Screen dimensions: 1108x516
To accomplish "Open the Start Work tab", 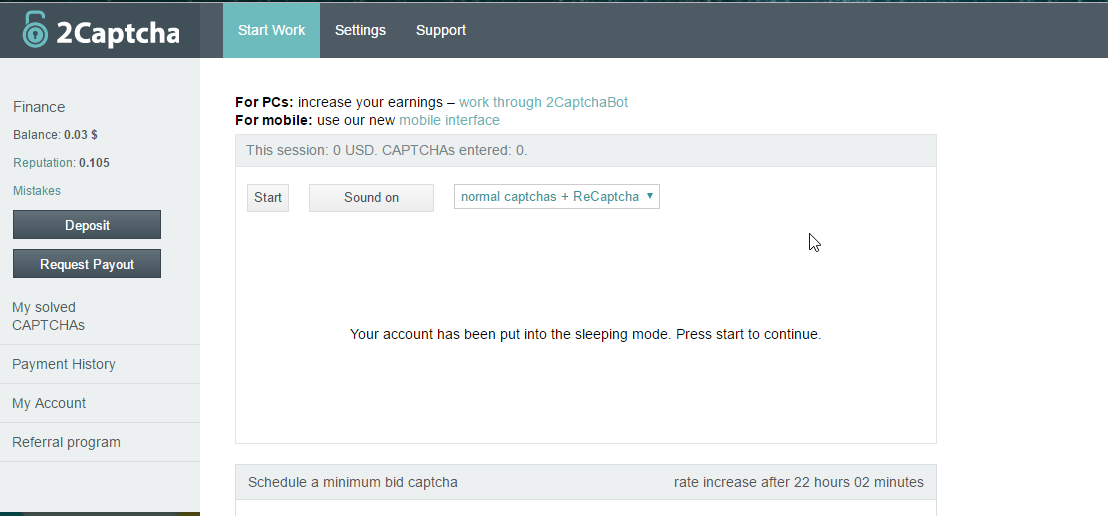I will click(271, 30).
